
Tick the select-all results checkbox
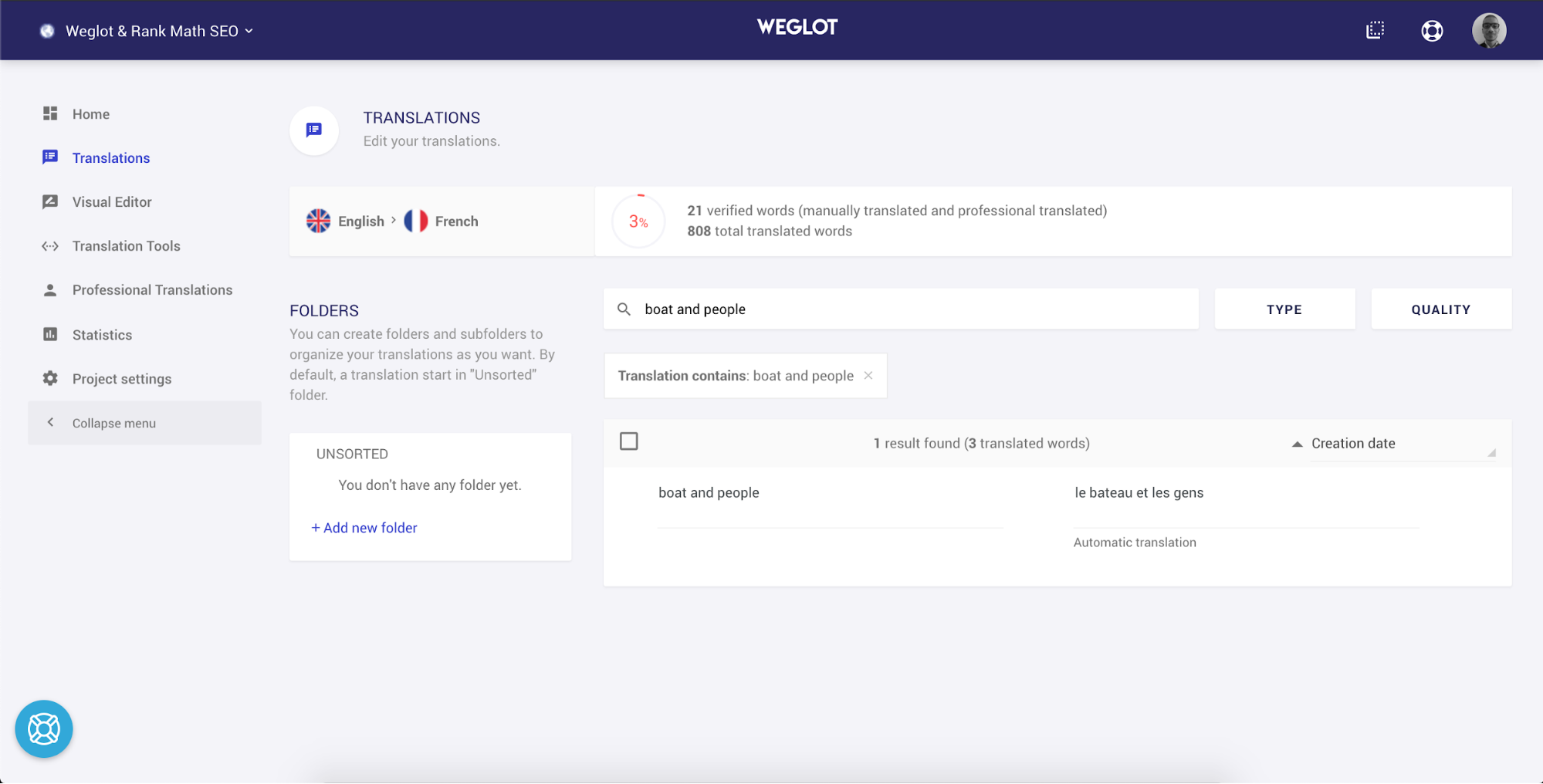point(629,441)
